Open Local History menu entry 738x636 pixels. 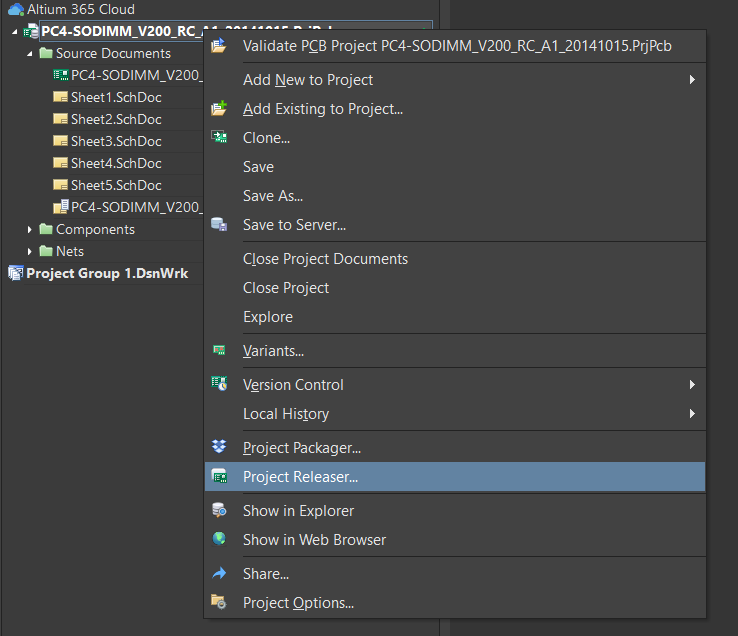coord(455,414)
